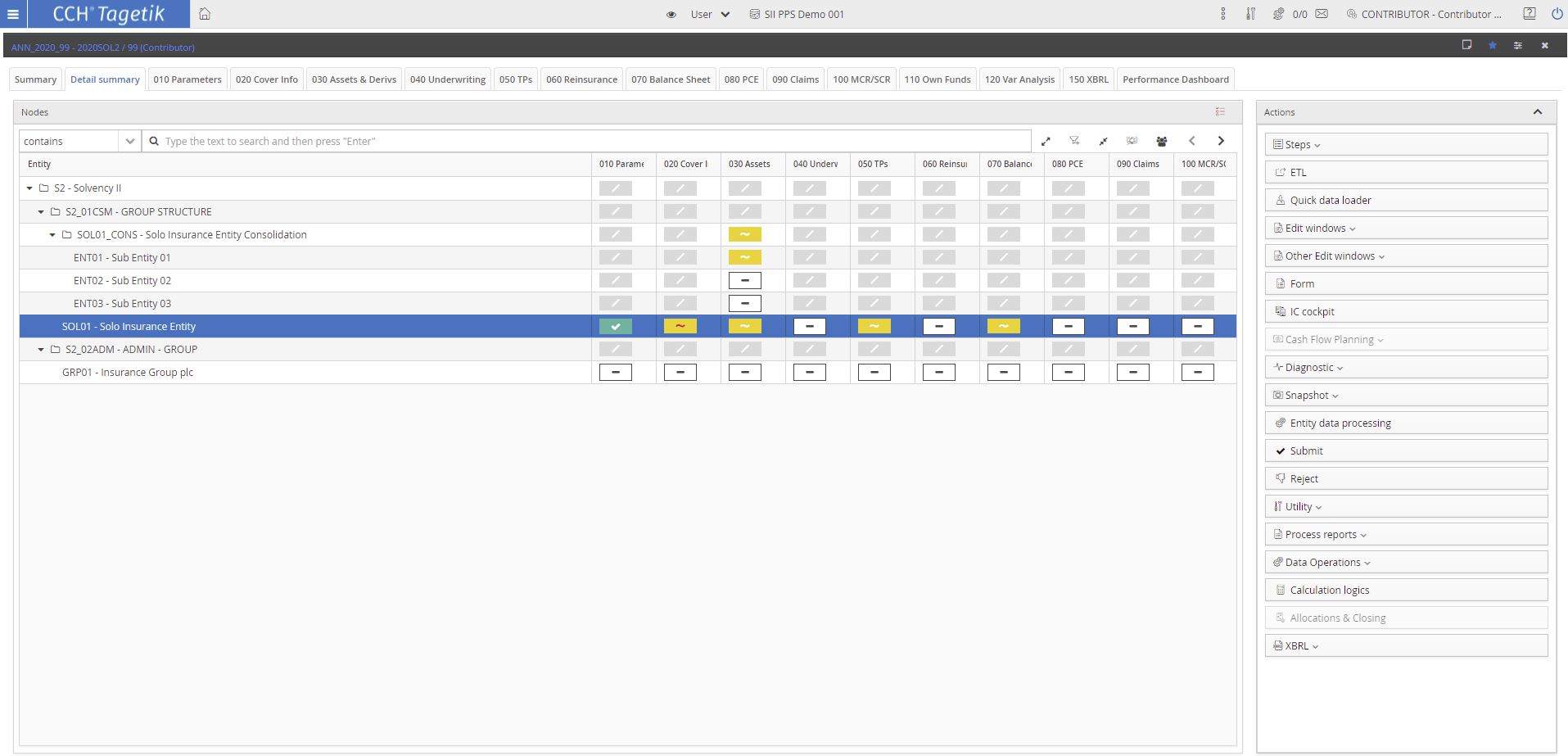Collapse the S2_01CSM - GROUP STRUCTURE node
Image resolution: width=1568 pixels, height=756 pixels.
(41, 211)
